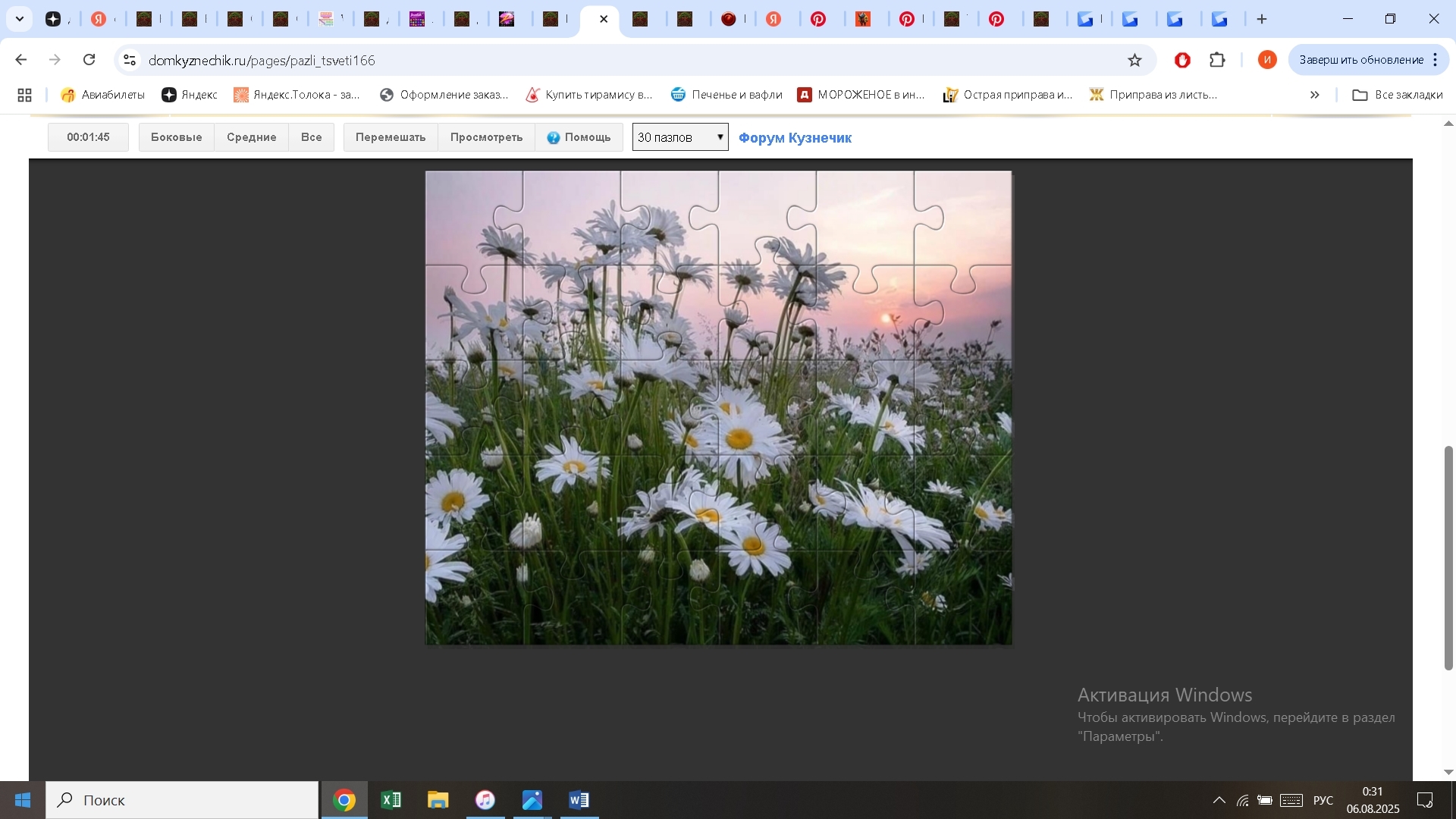Open МОРОЖЕНОЕ в ин... bookmark
1456x819 pixels.
click(861, 95)
